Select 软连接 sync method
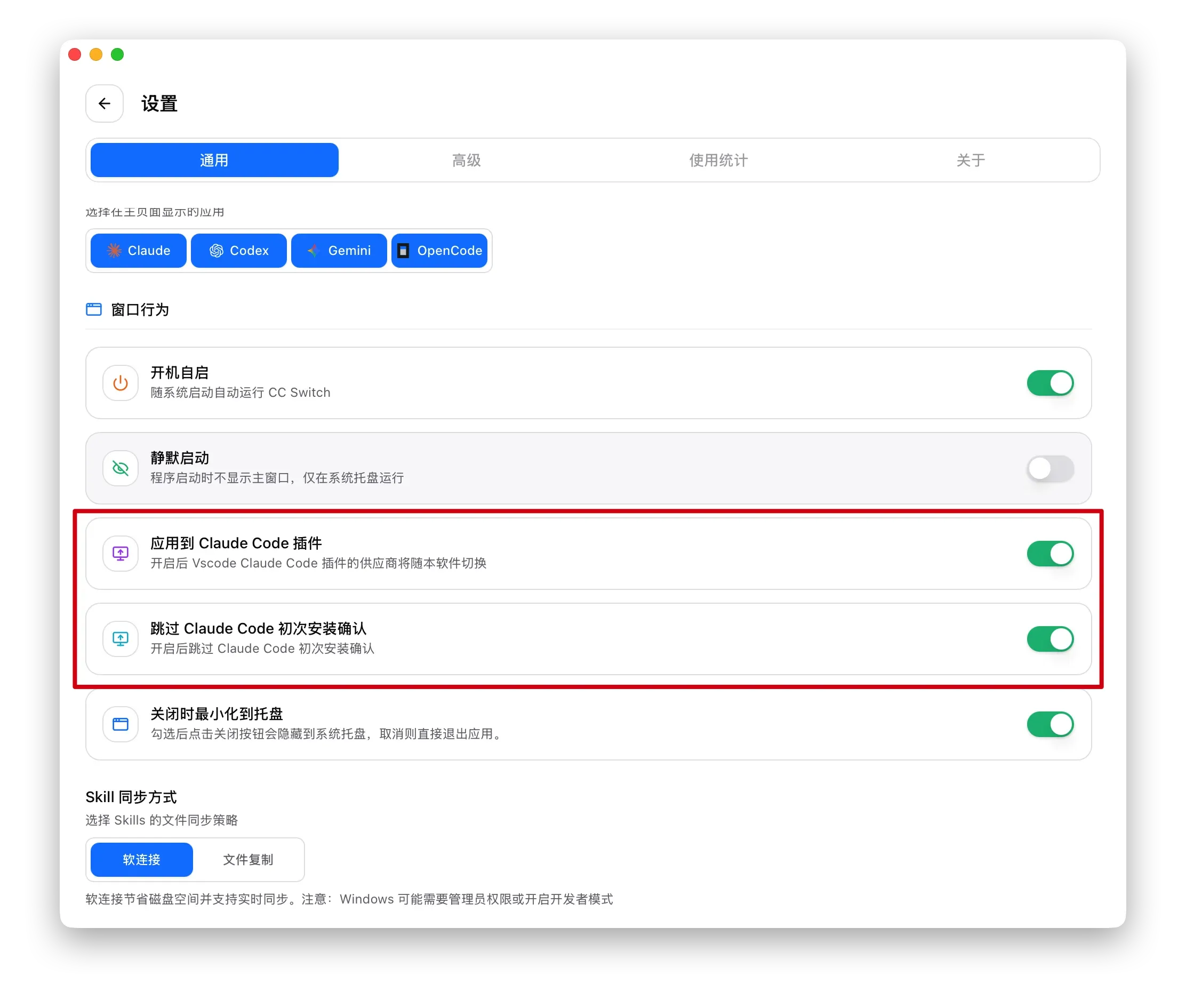 pyautogui.click(x=142, y=859)
